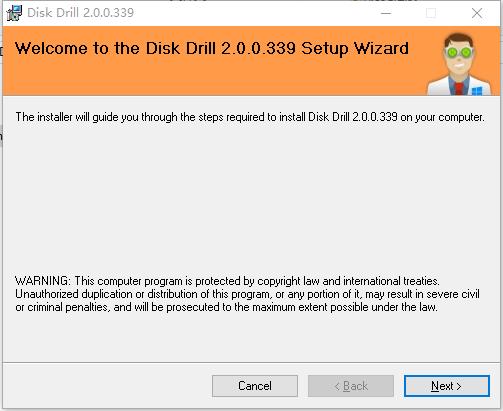503x411 pixels.
Task: Click the Windows logo on the mascot's coat
Action: [x=477, y=91]
